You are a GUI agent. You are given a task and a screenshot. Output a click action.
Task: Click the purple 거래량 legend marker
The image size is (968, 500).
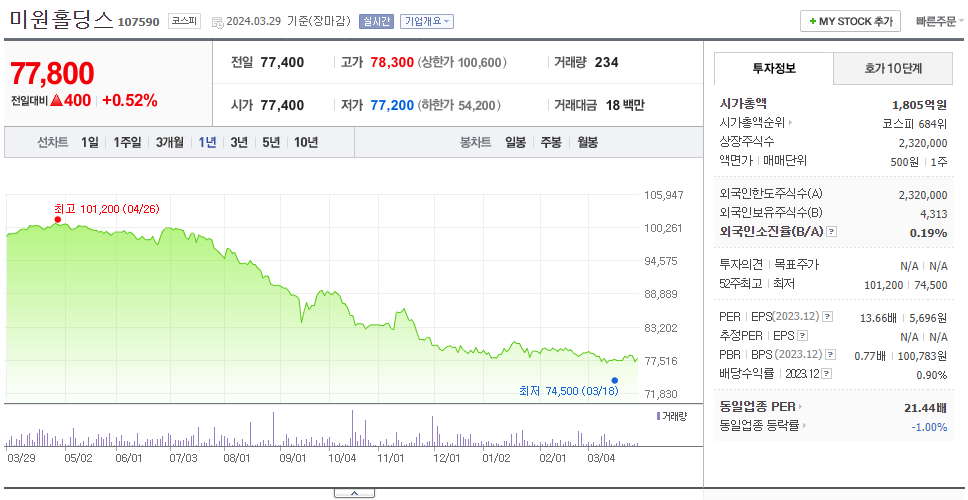pos(658,417)
